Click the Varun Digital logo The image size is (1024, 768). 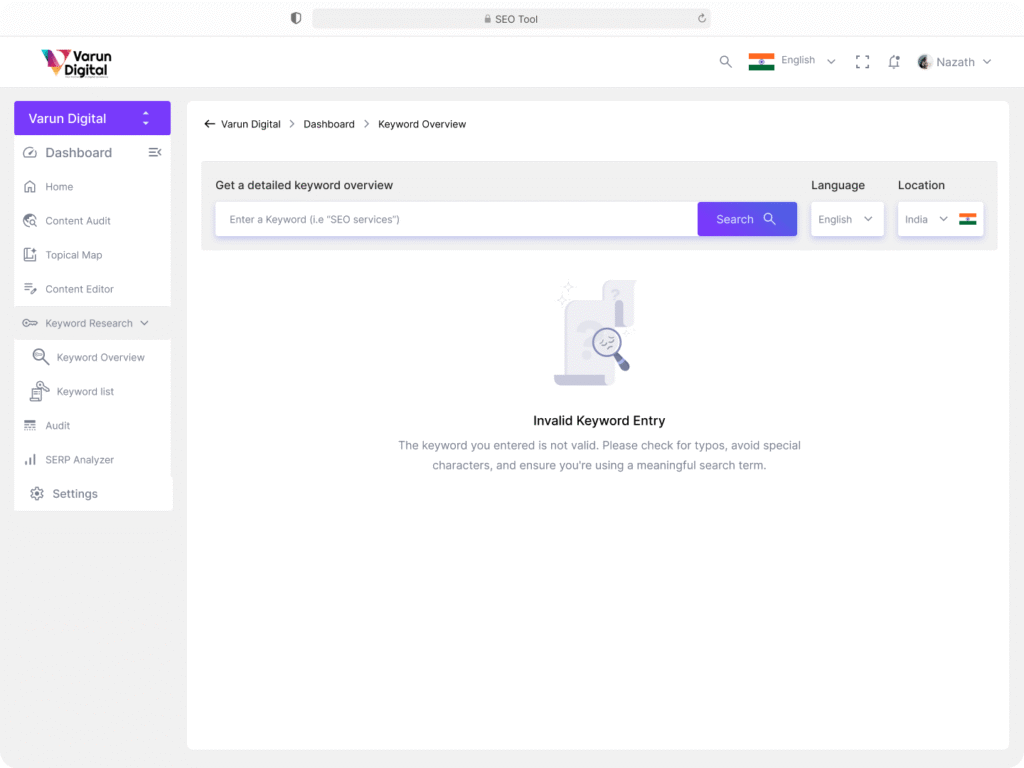[77, 63]
